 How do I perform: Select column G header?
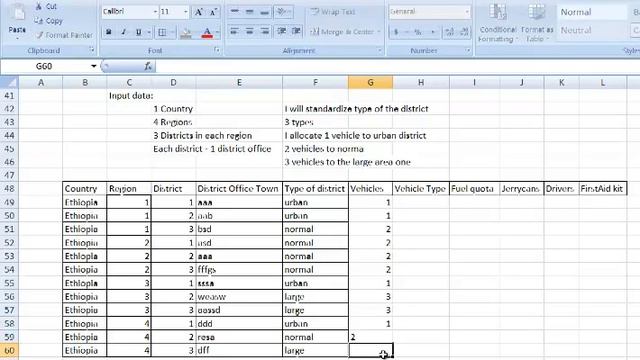pyautogui.click(x=370, y=82)
